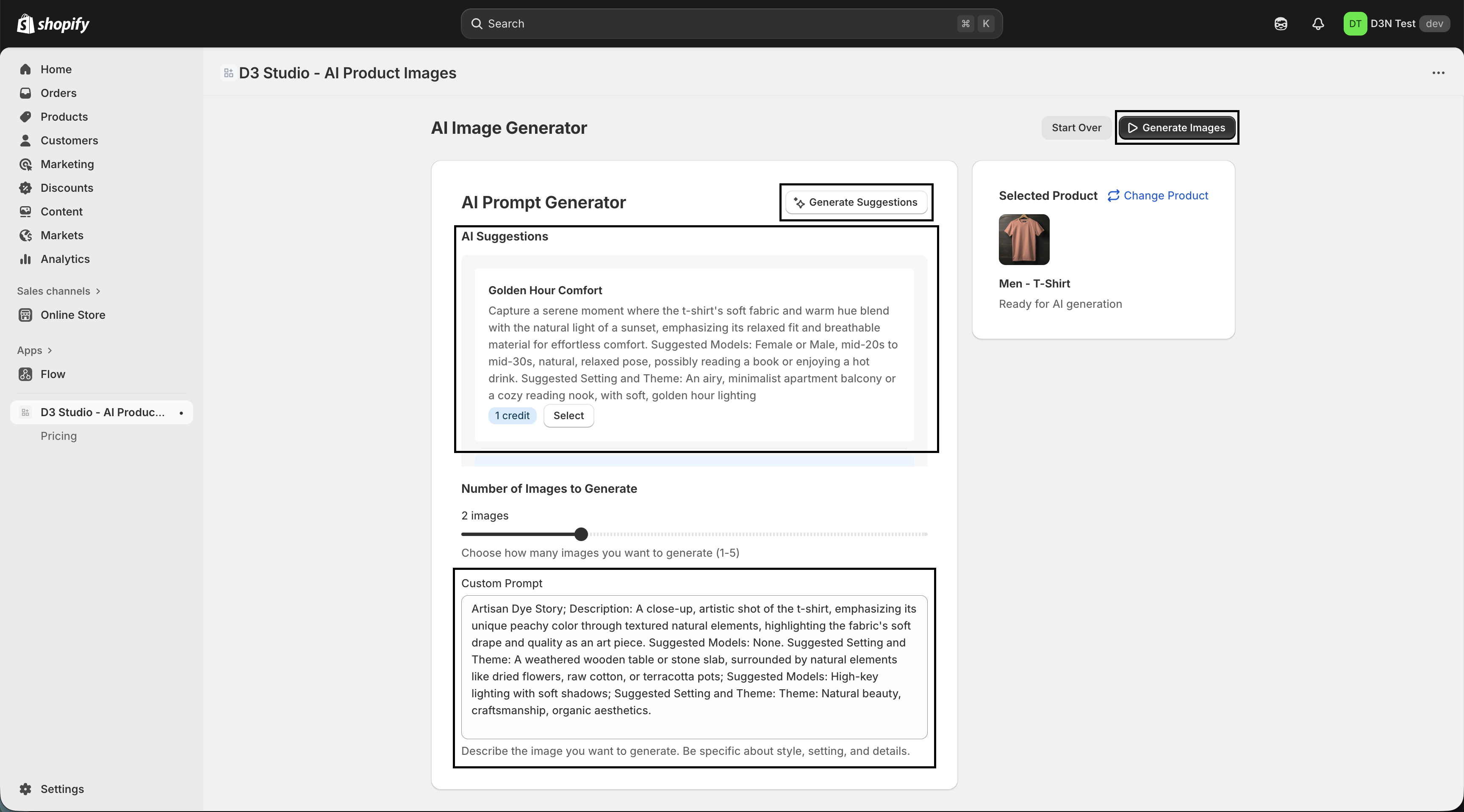Click the Markets globe icon
The height and width of the screenshot is (812, 1464).
25,235
